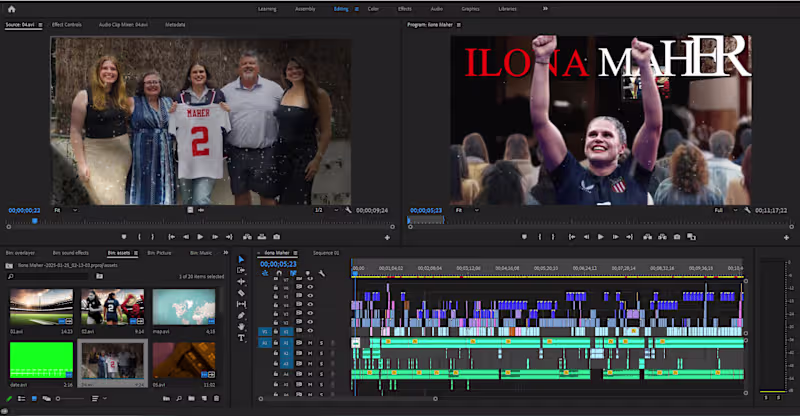Open Source monitor settings wrench
Viewport: 800px width, 416px height.
[348, 210]
